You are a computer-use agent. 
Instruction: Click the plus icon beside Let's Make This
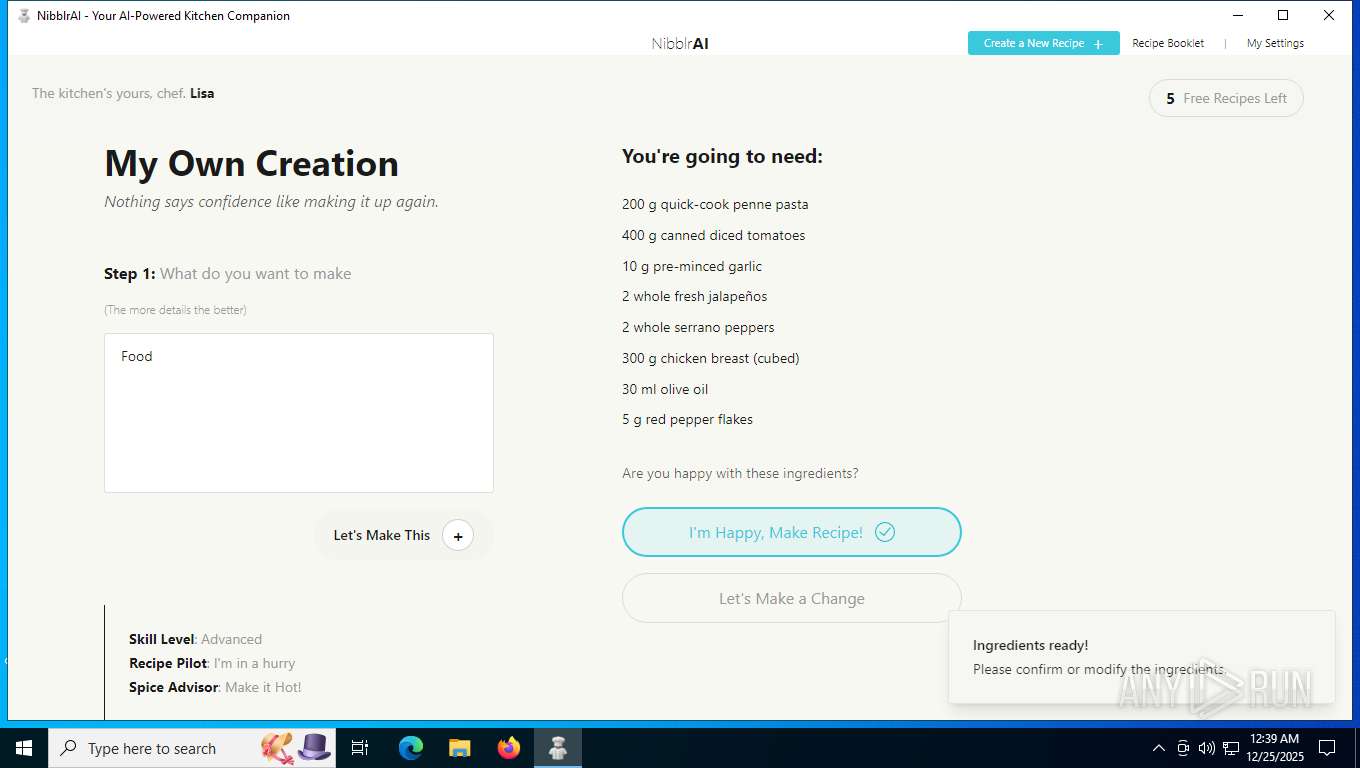458,536
